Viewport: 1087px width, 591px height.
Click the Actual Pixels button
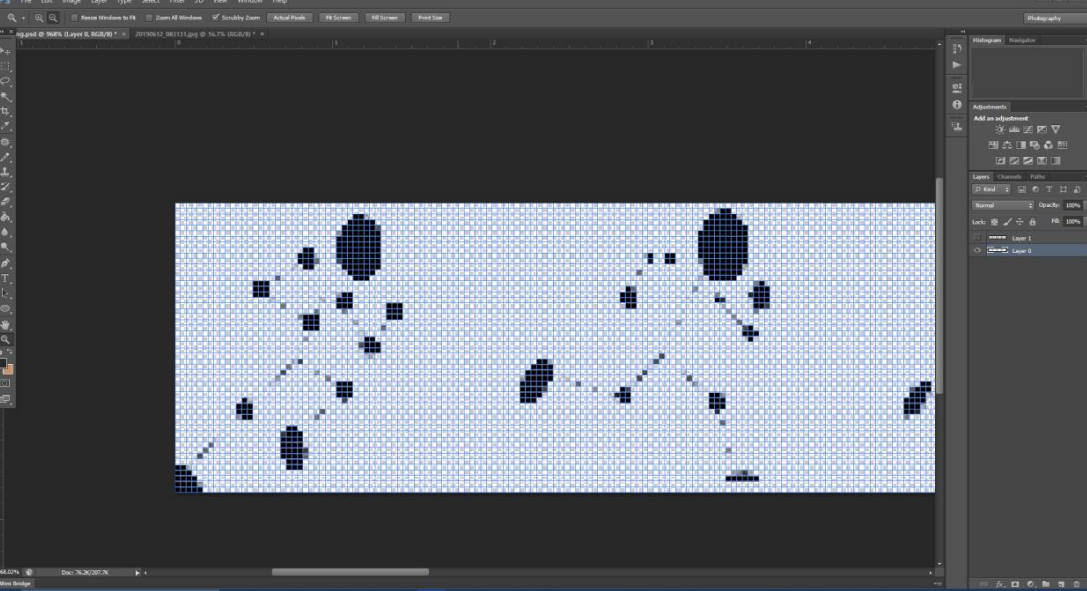(289, 18)
